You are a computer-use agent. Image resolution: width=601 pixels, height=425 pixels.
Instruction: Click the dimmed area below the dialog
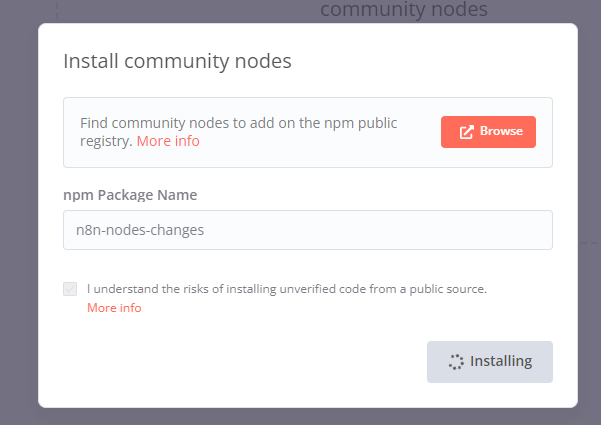tap(300, 416)
